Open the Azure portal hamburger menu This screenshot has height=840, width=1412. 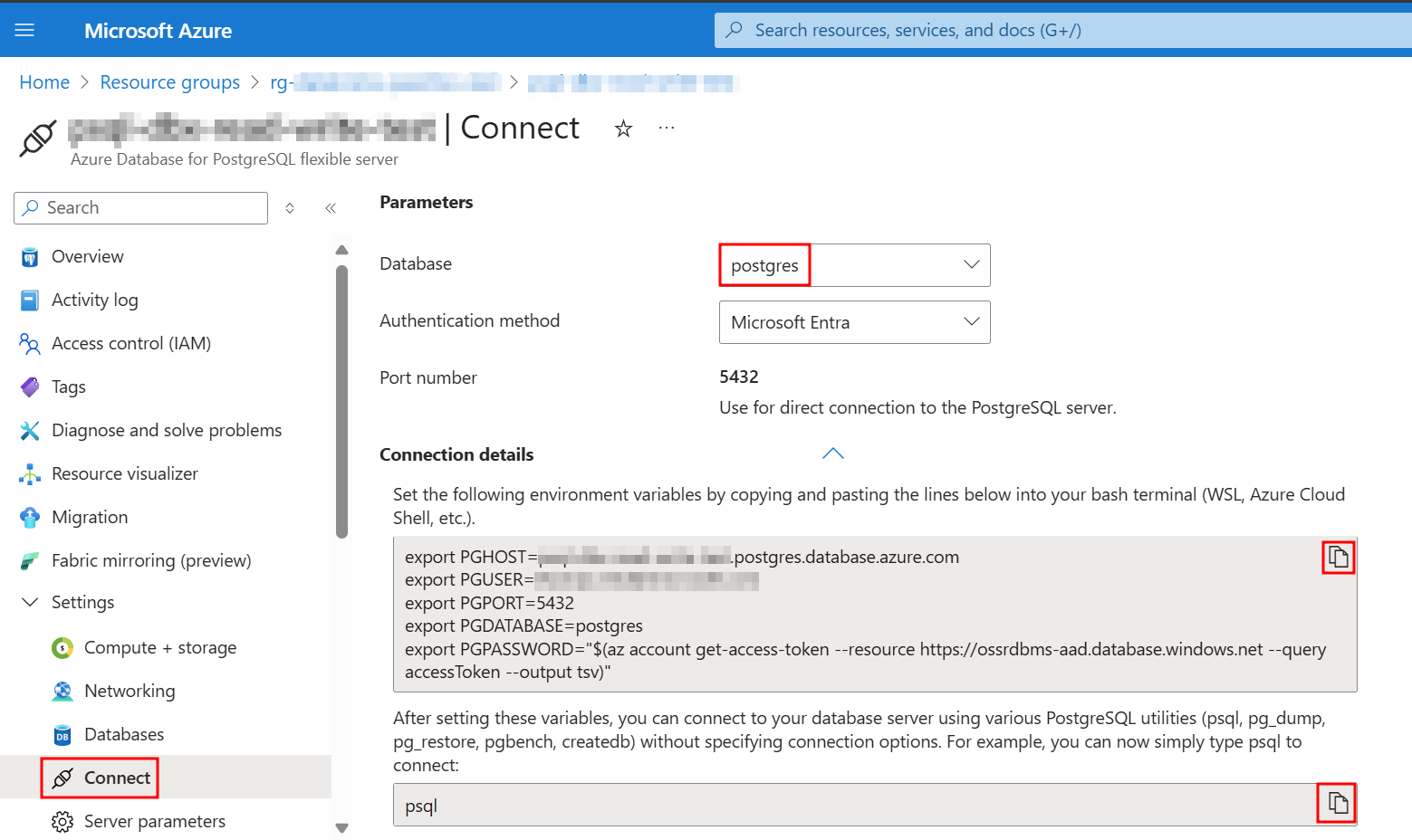[x=24, y=30]
